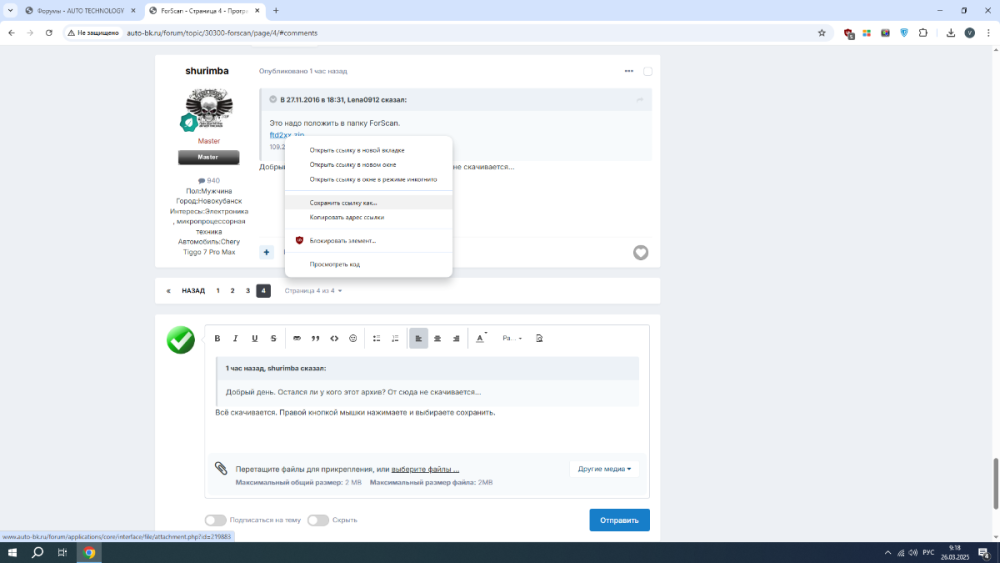Choose Открыть ссылку в окне в режиме инкогнито
The height and width of the screenshot is (563, 1000).
(369, 180)
